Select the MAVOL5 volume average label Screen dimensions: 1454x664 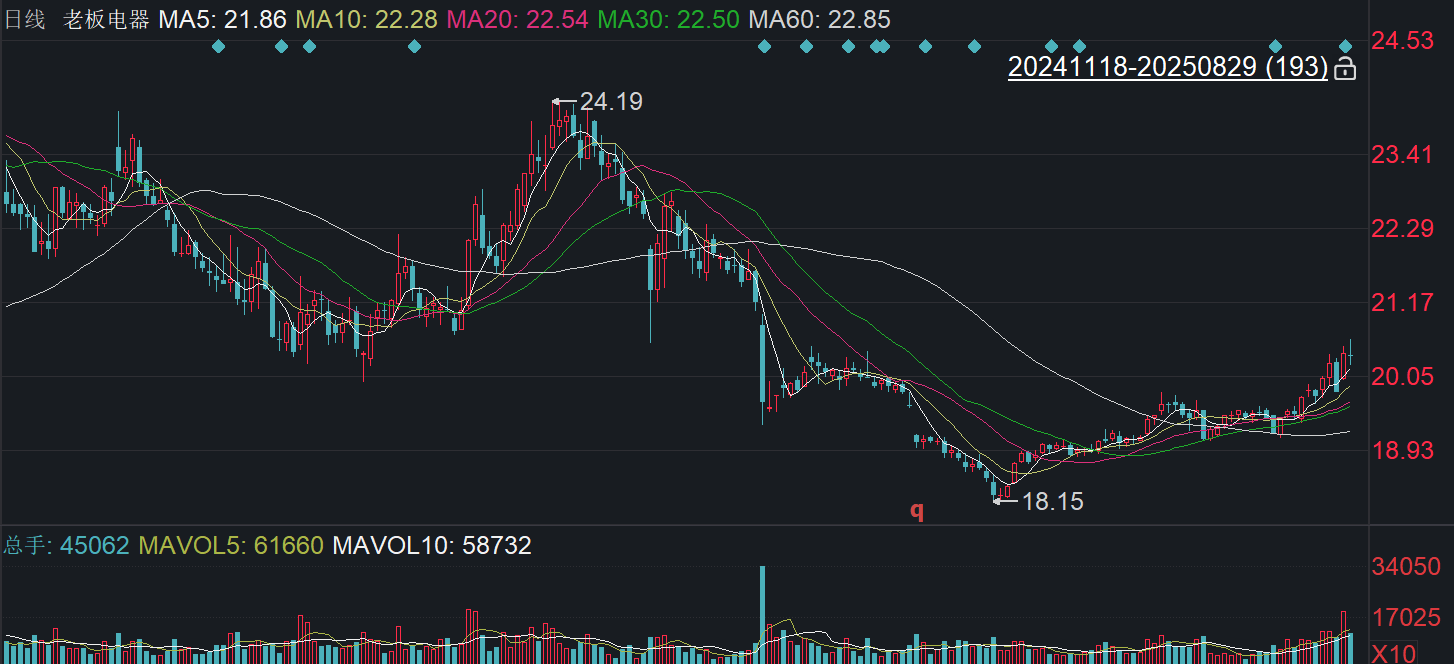[231, 545]
